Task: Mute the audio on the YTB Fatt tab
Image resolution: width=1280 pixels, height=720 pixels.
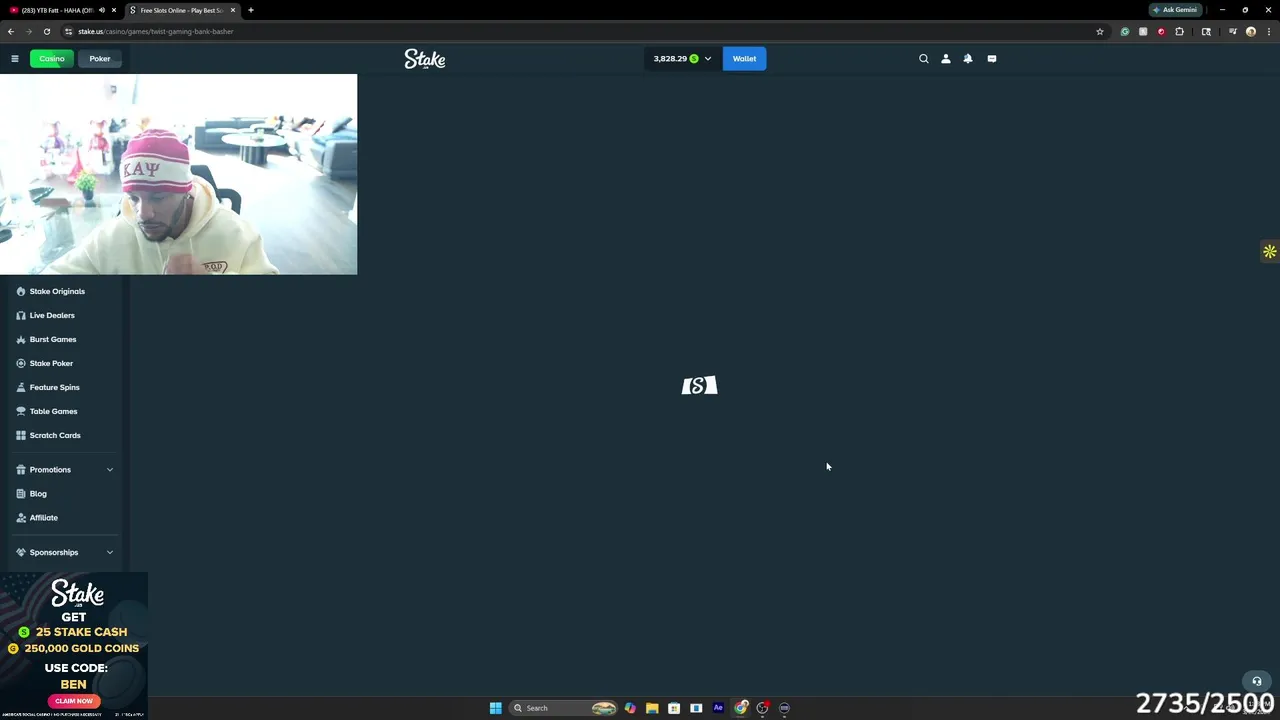Action: pos(101,10)
